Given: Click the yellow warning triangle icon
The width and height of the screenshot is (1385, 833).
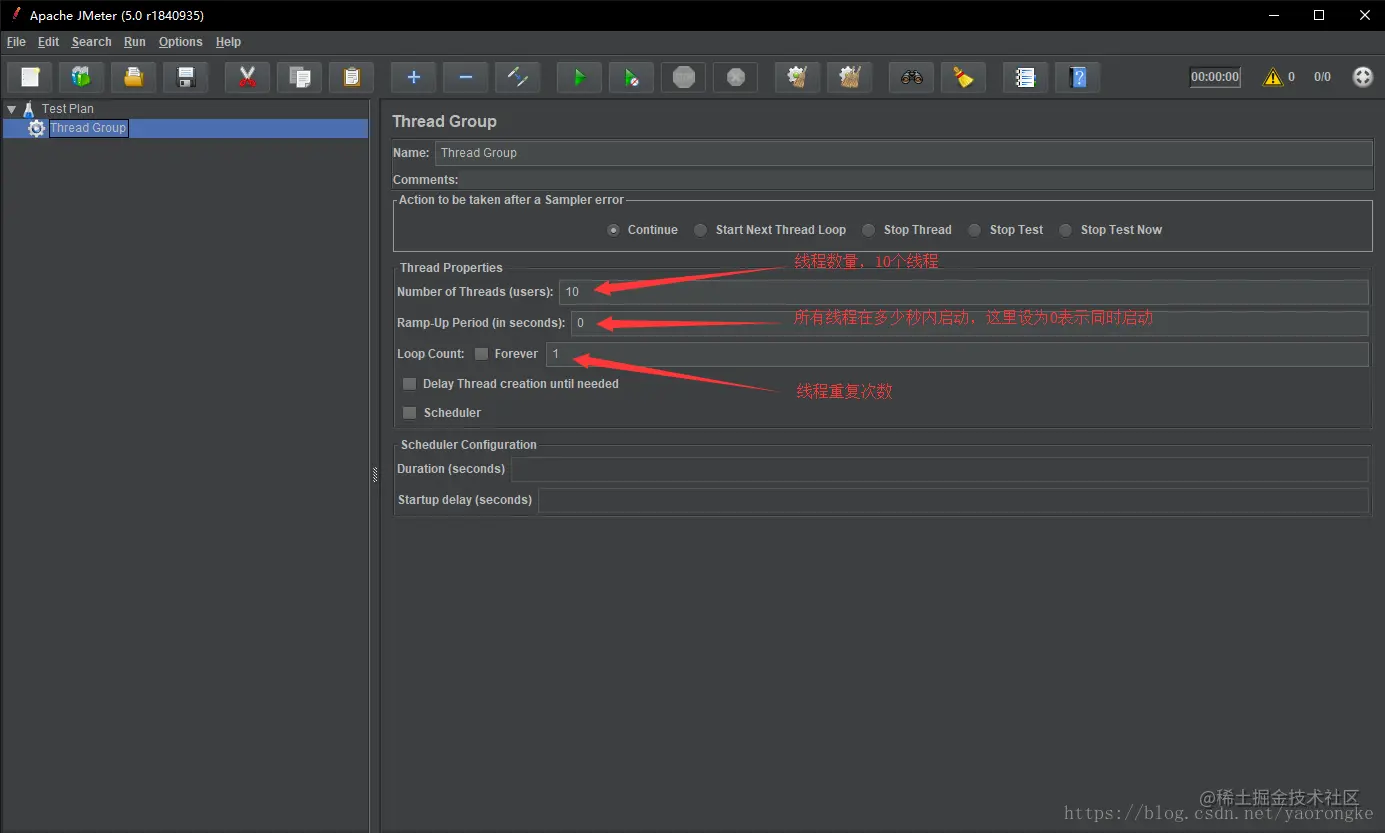Looking at the screenshot, I should point(1273,77).
